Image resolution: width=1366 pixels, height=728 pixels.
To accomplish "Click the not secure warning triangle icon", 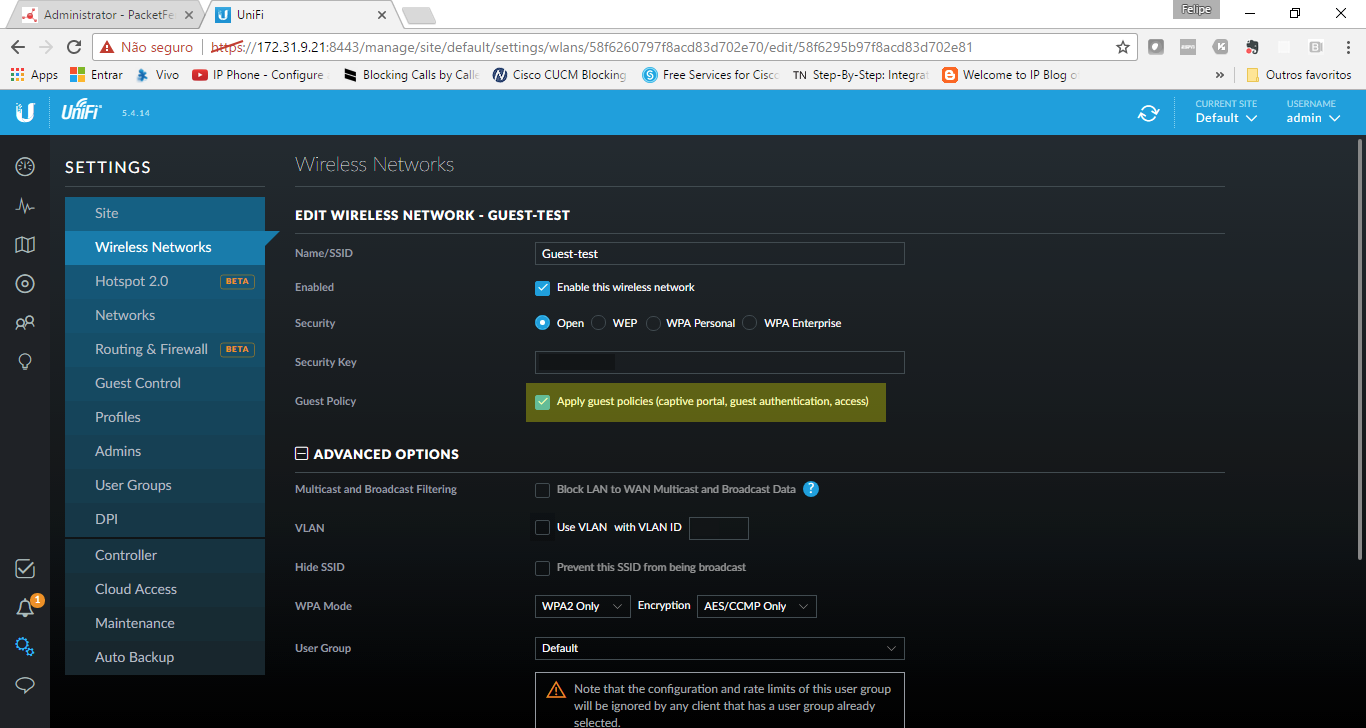I will tap(108, 47).
